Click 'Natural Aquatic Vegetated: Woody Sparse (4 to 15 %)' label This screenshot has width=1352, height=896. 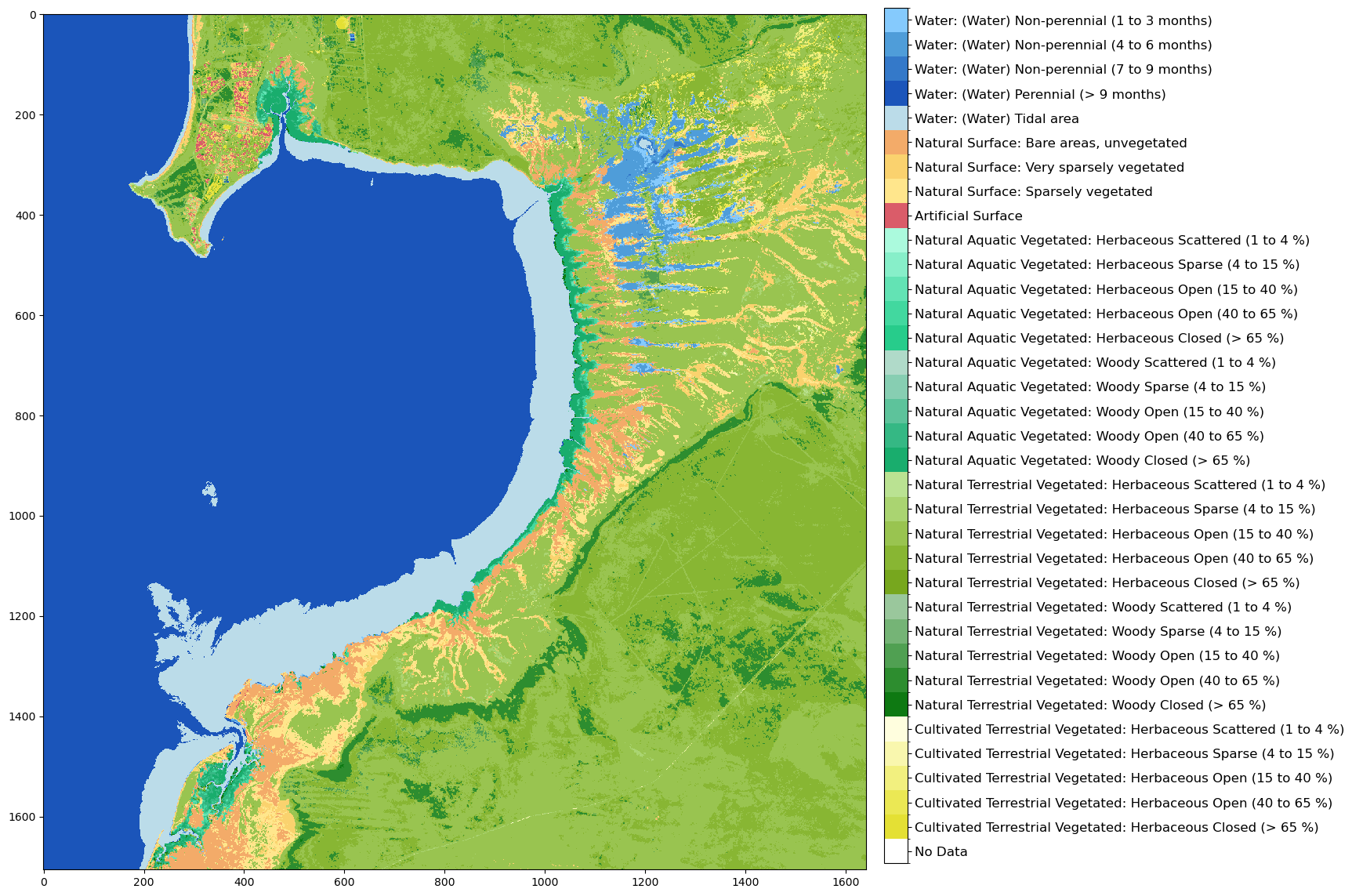click(x=1090, y=386)
